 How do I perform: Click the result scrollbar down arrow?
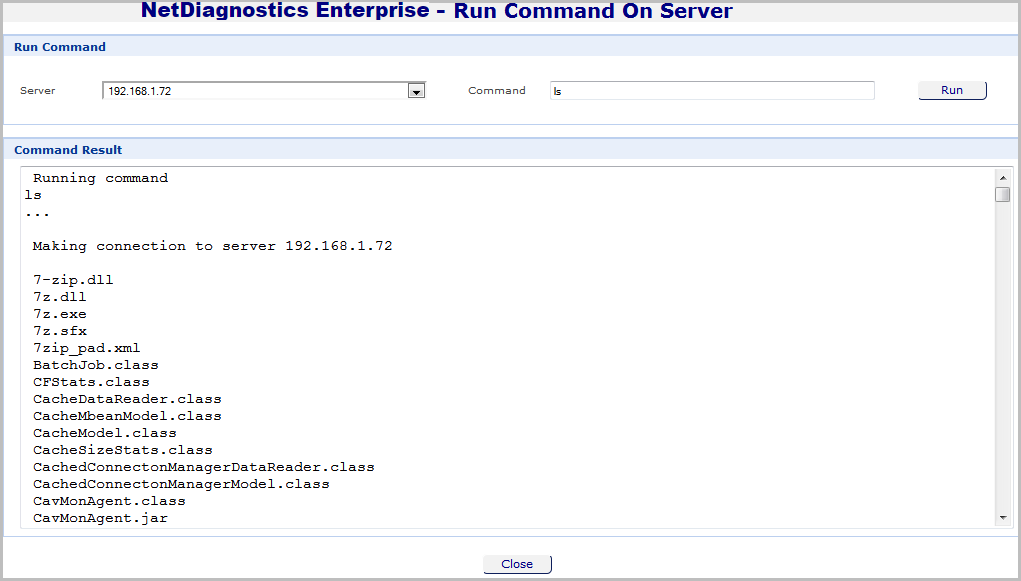click(1003, 518)
